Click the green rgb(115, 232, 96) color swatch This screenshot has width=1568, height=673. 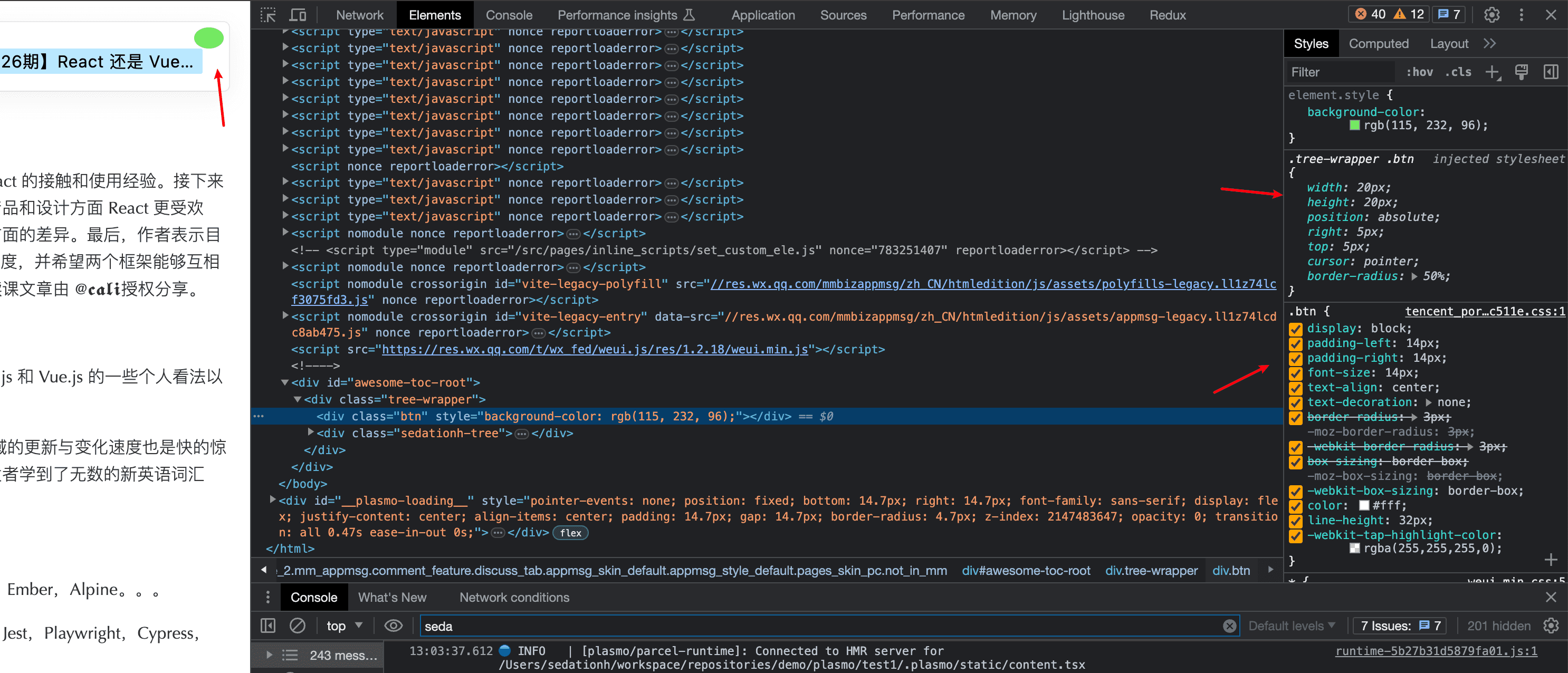point(1354,126)
